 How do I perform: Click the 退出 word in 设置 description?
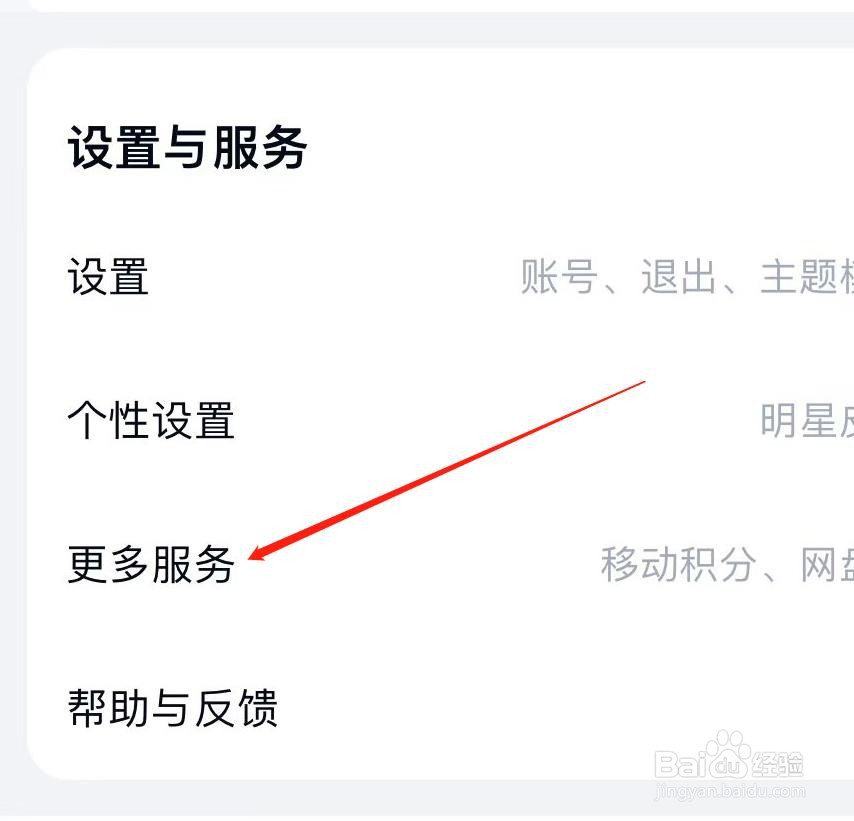679,277
